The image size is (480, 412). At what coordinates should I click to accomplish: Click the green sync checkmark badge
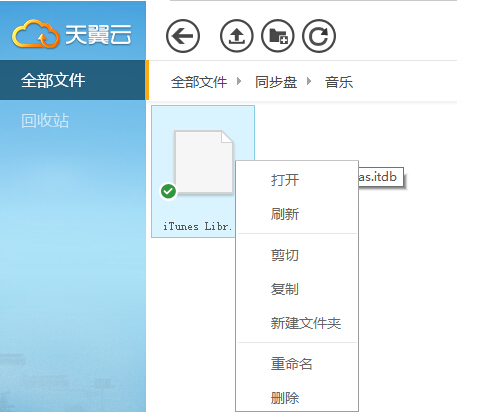coord(168,191)
